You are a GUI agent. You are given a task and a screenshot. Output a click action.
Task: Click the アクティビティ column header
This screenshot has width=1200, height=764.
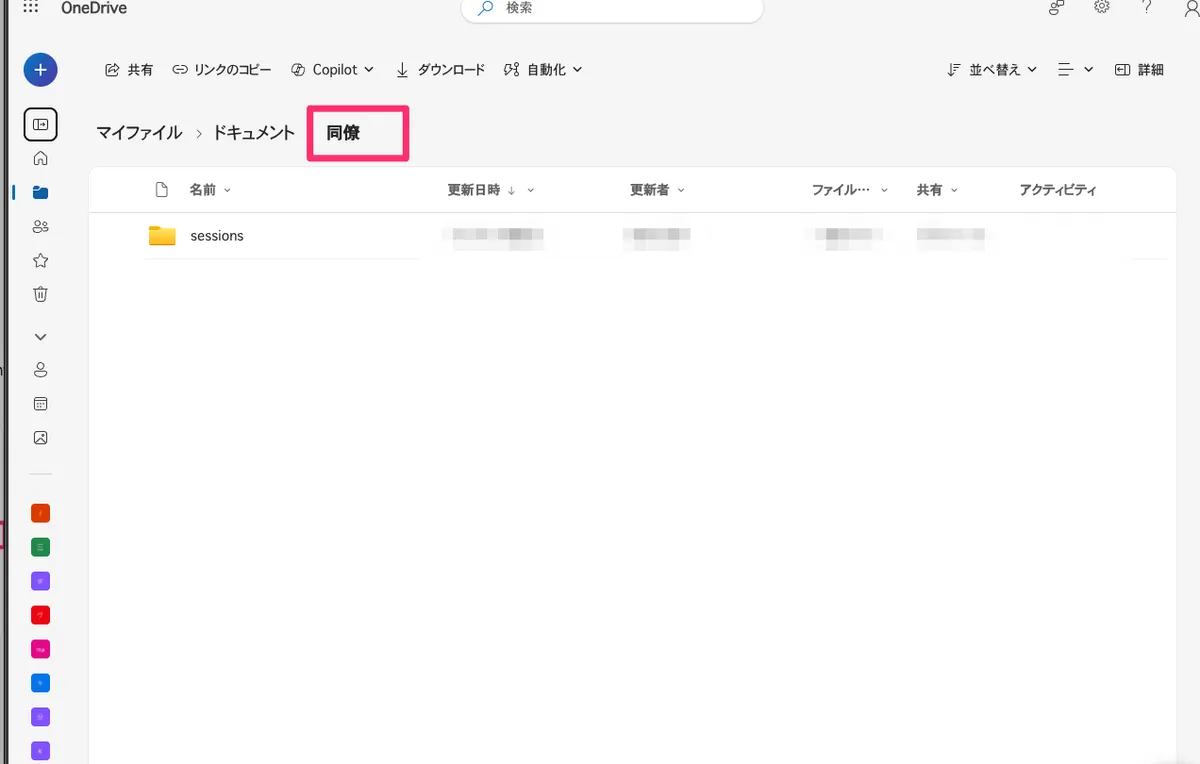pos(1058,190)
